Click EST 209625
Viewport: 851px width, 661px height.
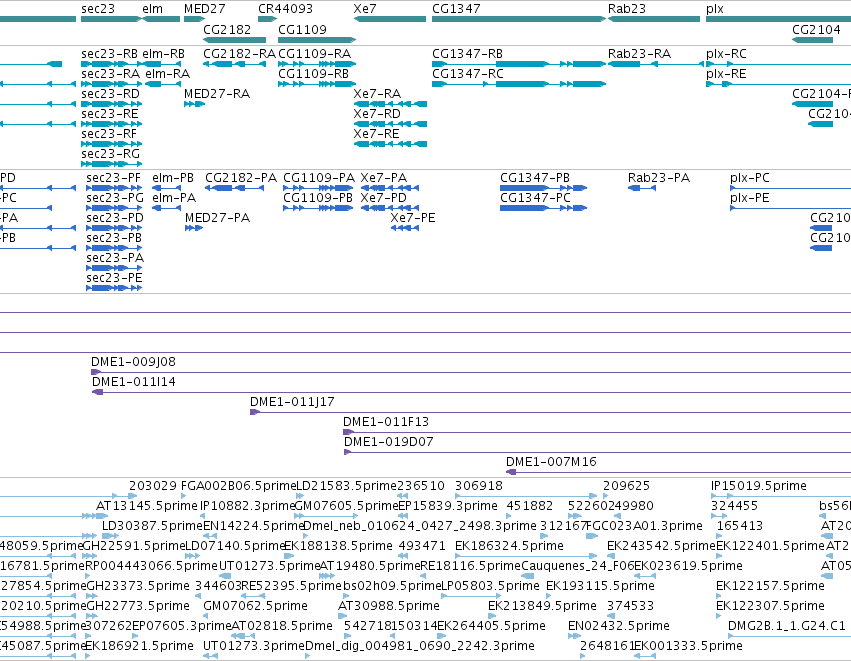[606, 496]
